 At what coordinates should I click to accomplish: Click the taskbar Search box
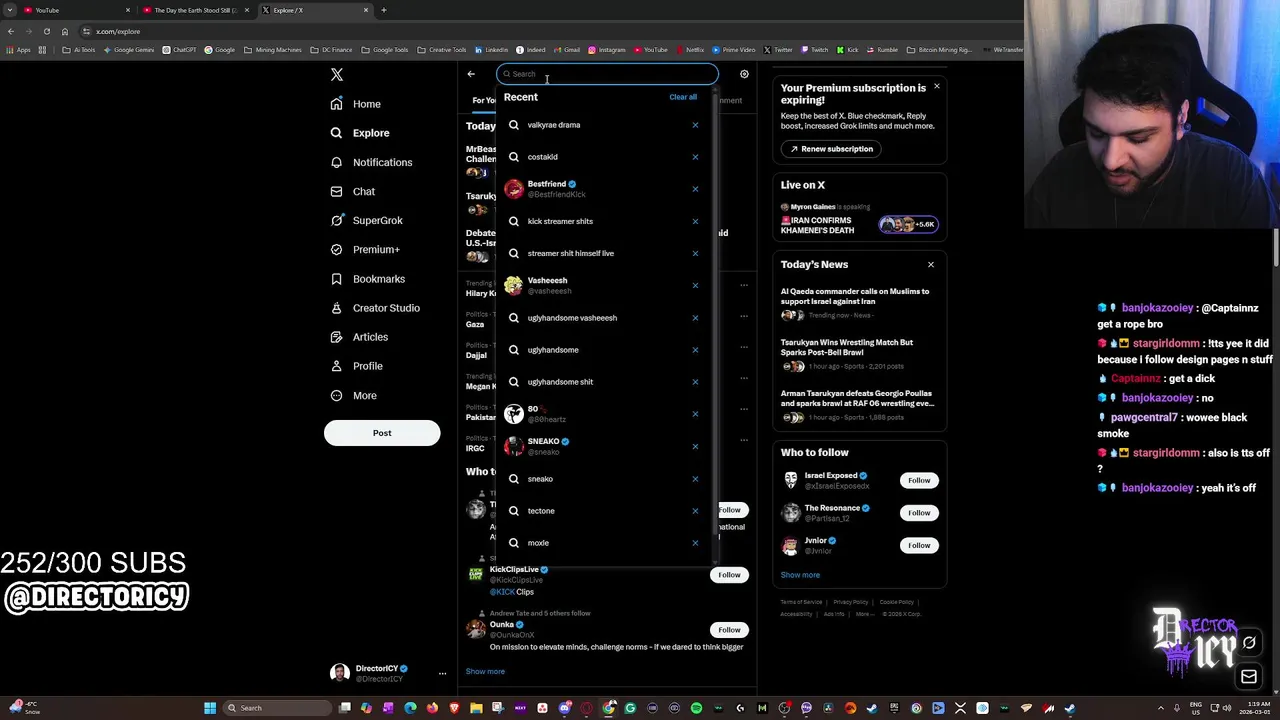[274, 708]
